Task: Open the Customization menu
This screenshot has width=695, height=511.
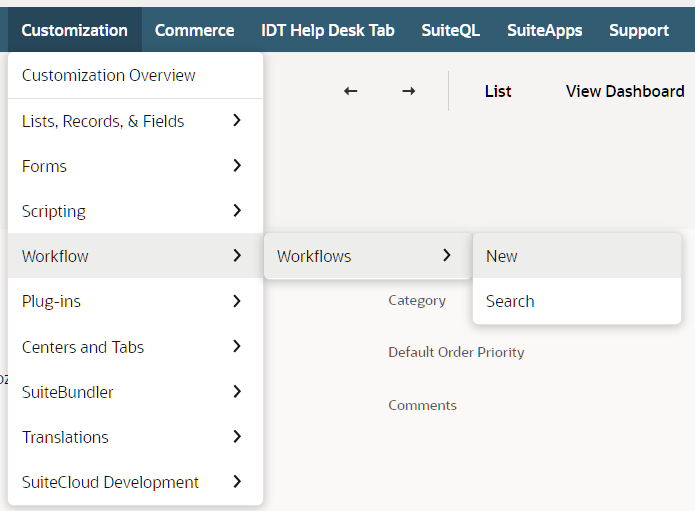Action: (x=74, y=30)
